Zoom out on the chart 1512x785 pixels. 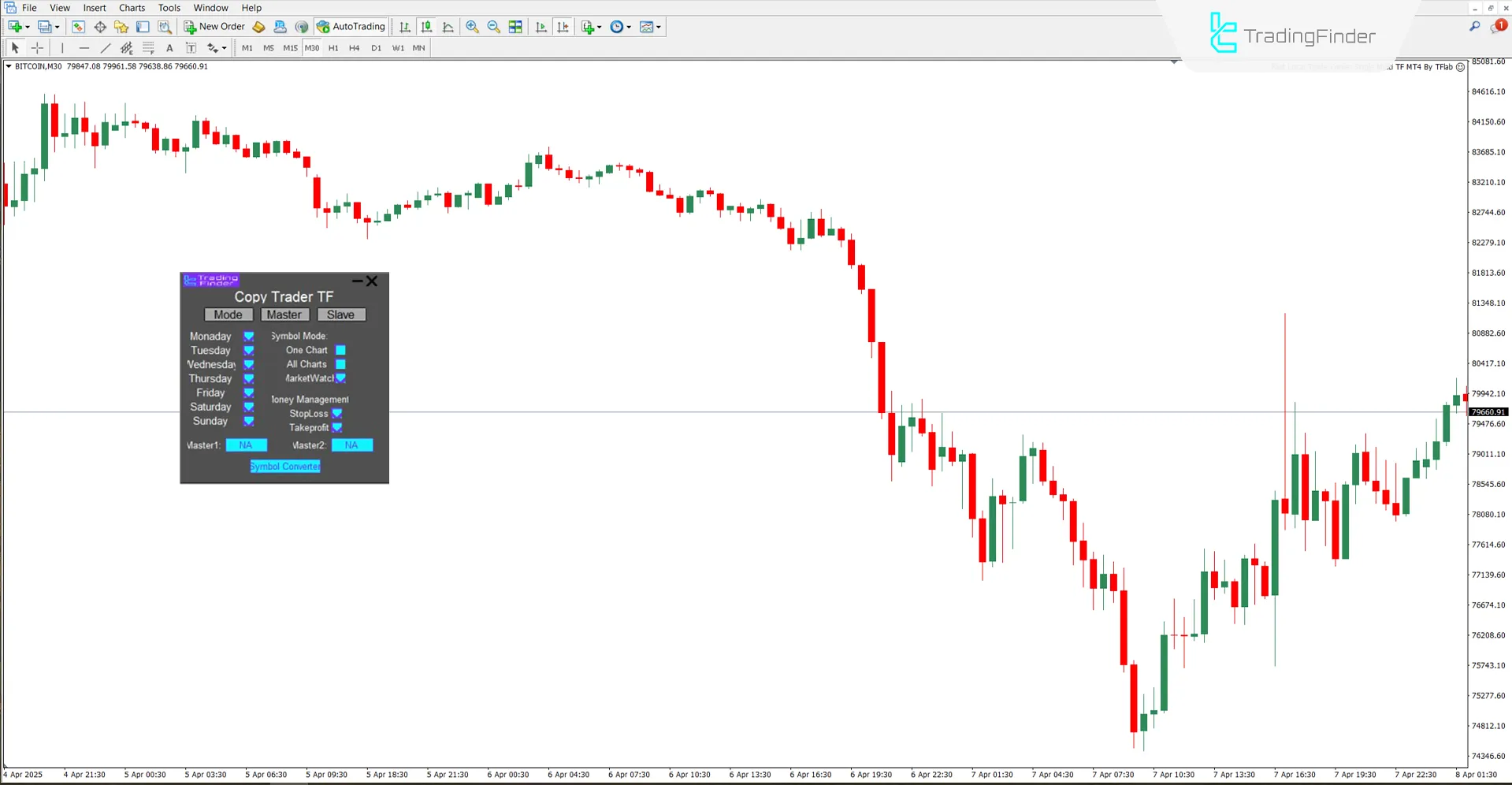tap(494, 26)
